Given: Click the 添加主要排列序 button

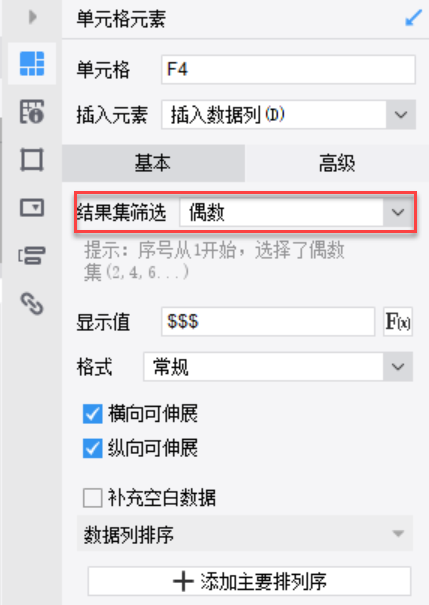Looking at the screenshot, I should pos(249,581).
